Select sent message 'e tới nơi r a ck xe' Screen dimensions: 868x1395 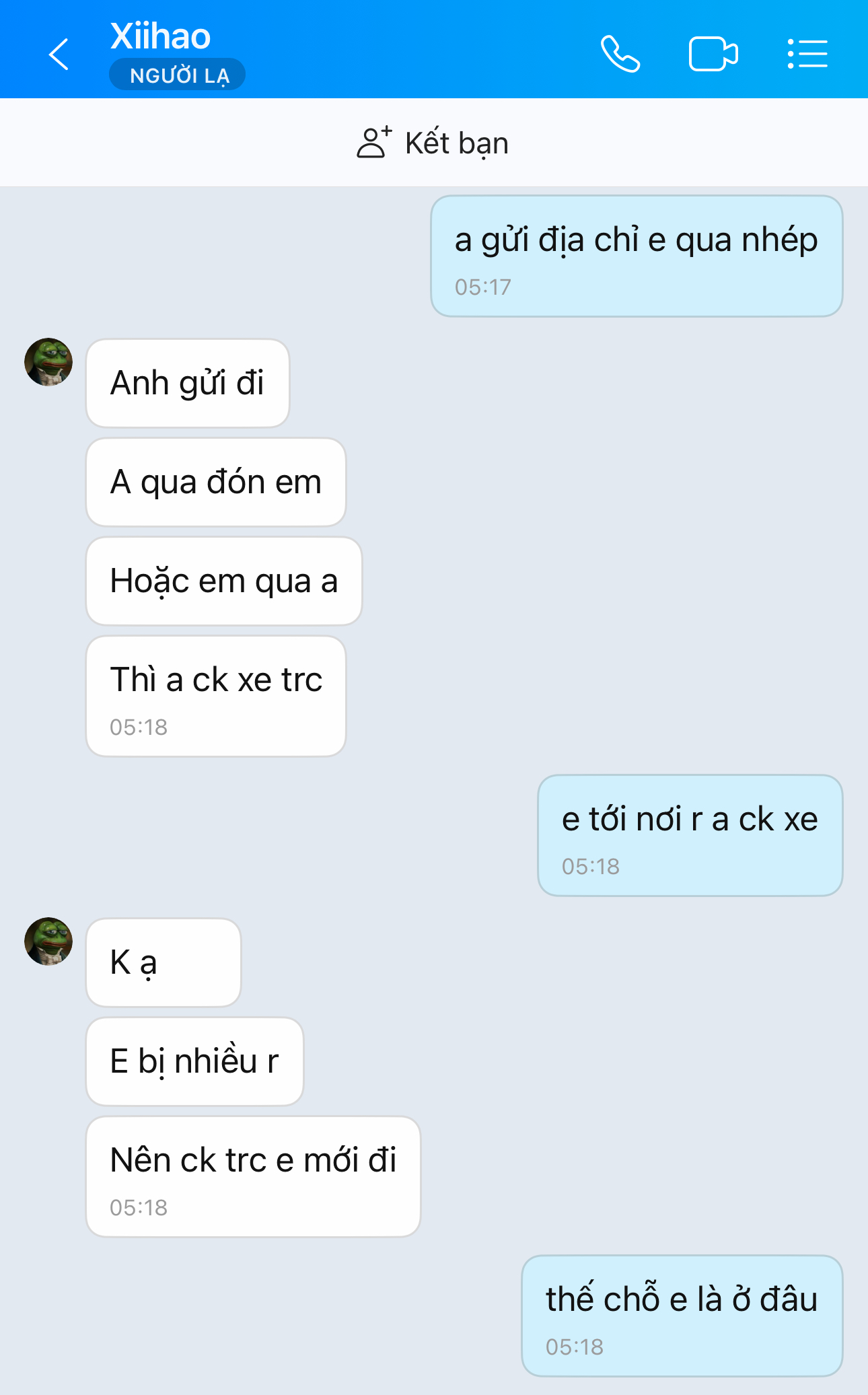tap(690, 836)
